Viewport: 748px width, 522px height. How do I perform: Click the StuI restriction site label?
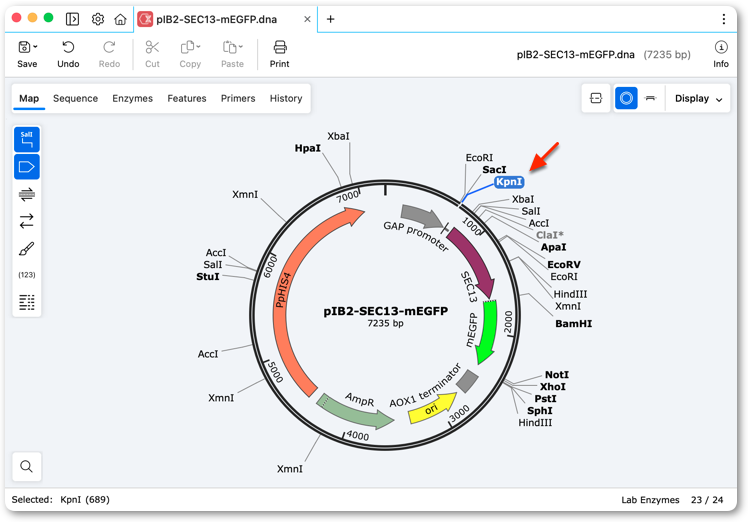tap(208, 276)
